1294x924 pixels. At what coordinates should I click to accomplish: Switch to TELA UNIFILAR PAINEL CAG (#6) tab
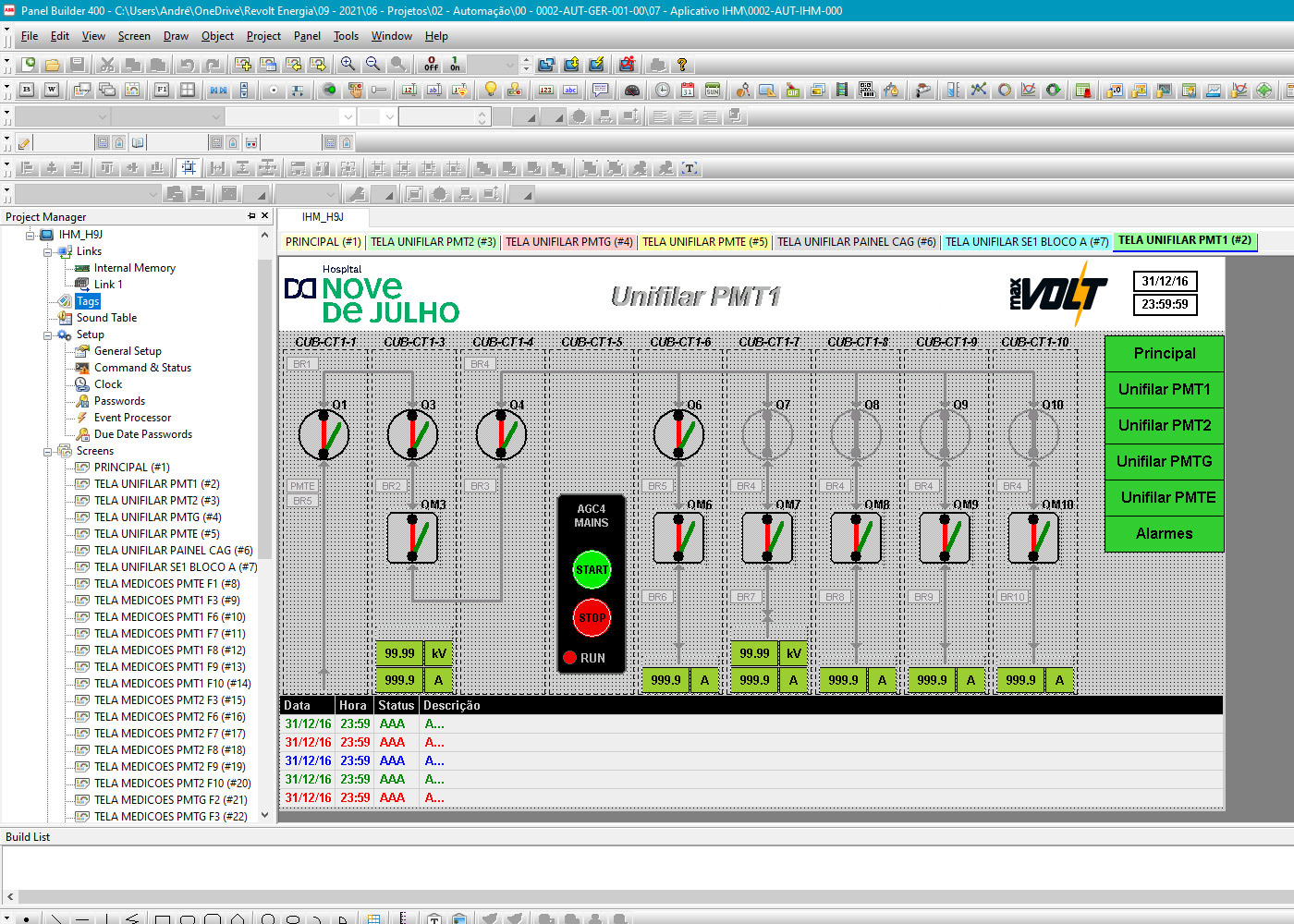point(856,242)
